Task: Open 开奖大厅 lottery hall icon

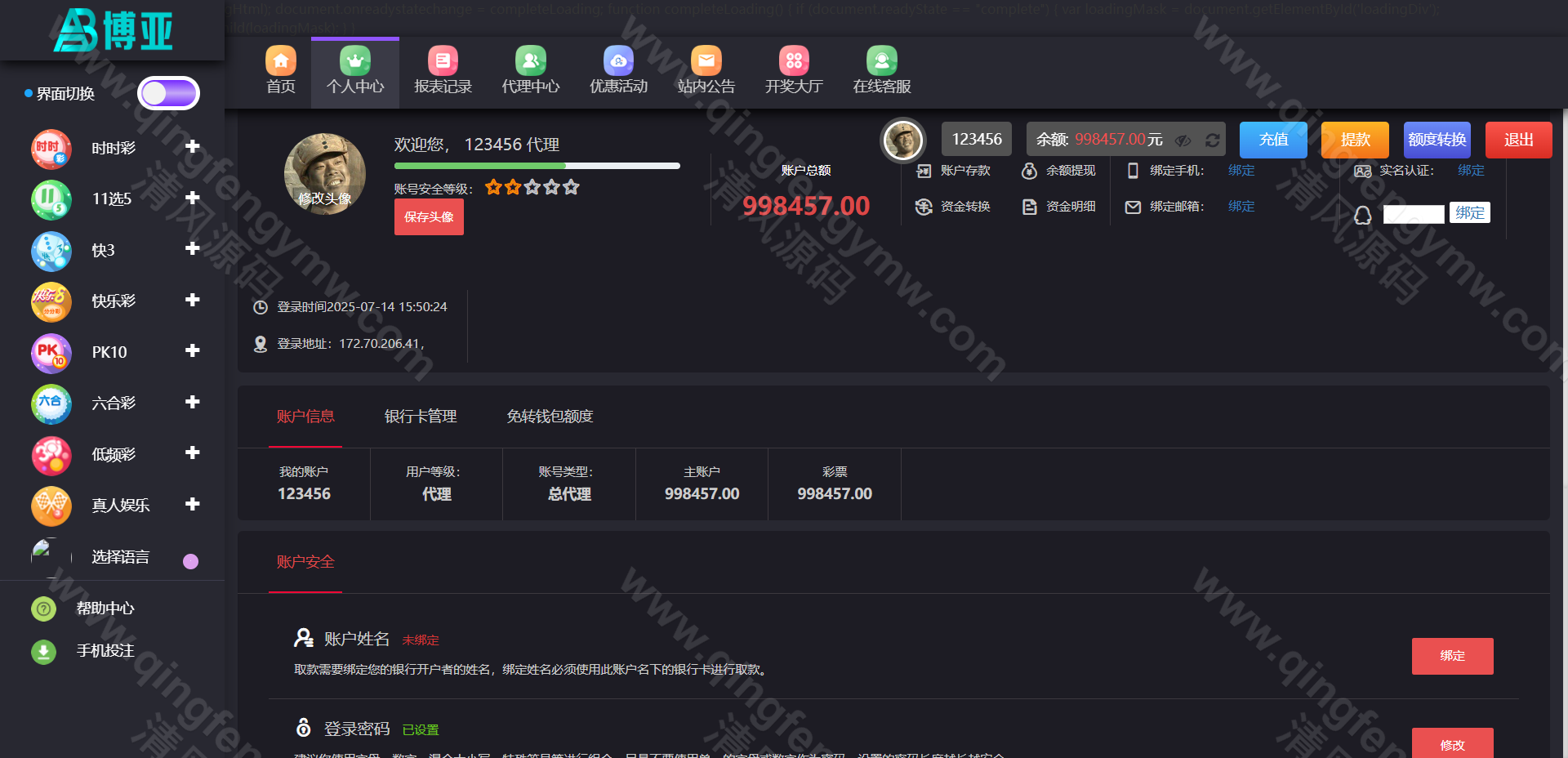Action: 794,60
